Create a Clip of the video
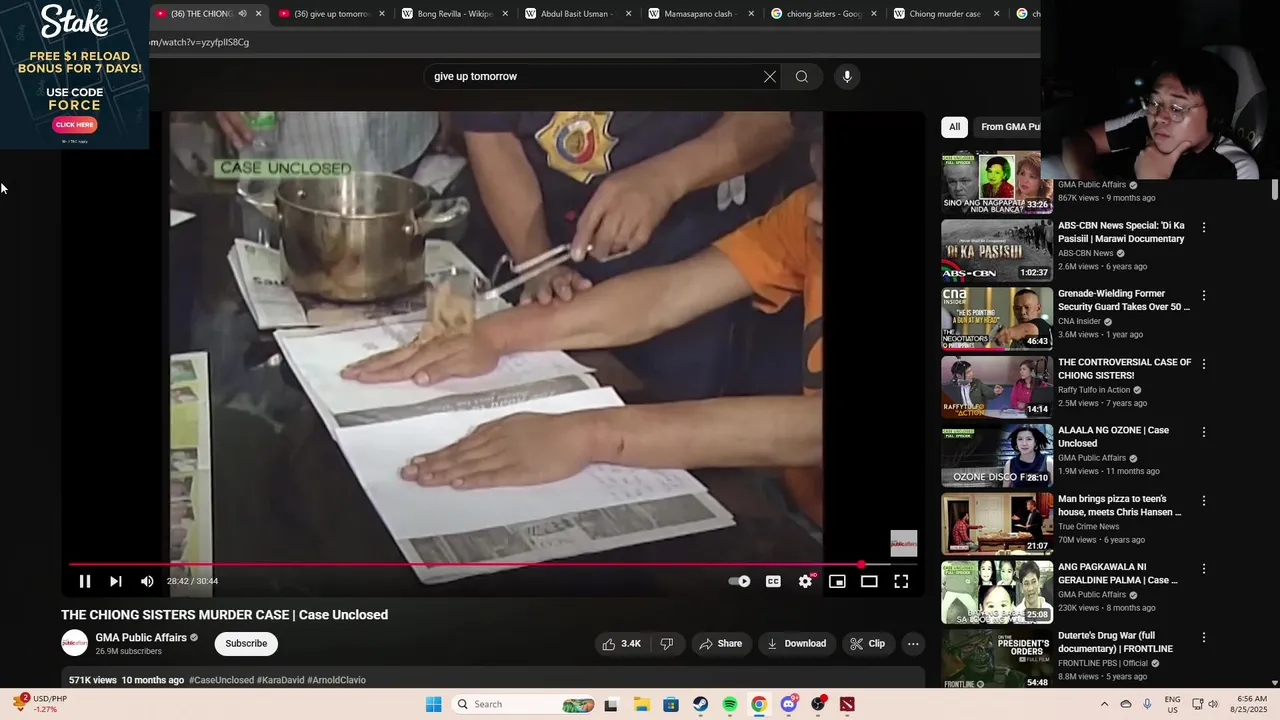Viewport: 1280px width, 720px height. tap(867, 644)
